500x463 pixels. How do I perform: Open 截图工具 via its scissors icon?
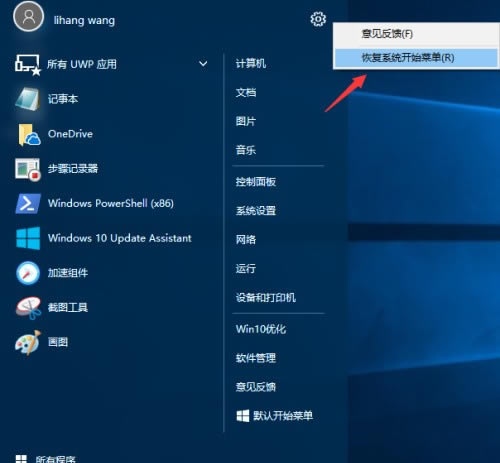tap(29, 307)
